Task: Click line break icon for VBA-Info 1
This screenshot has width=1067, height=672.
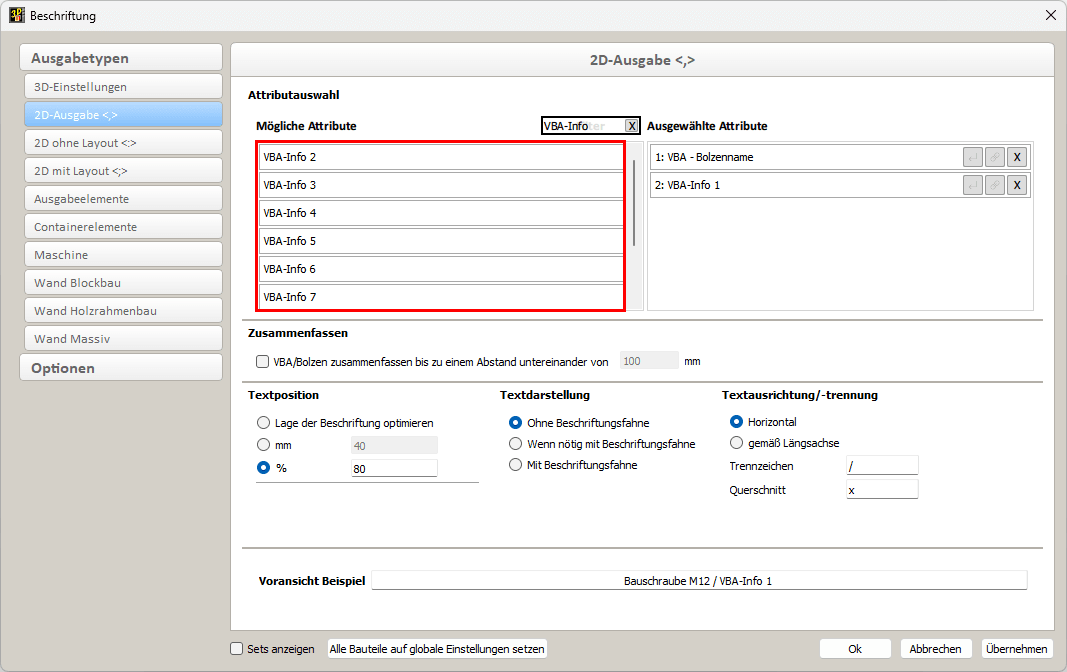Action: (x=972, y=185)
